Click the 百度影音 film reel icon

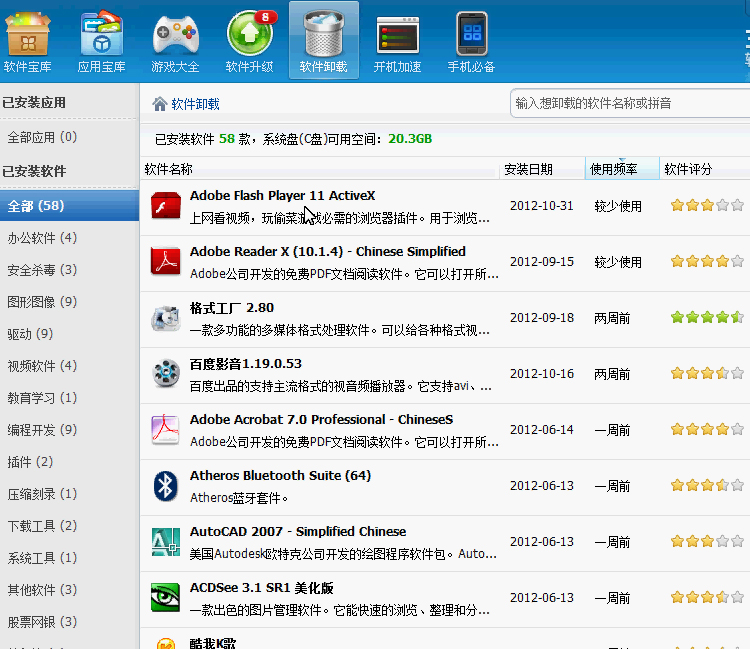click(x=165, y=374)
